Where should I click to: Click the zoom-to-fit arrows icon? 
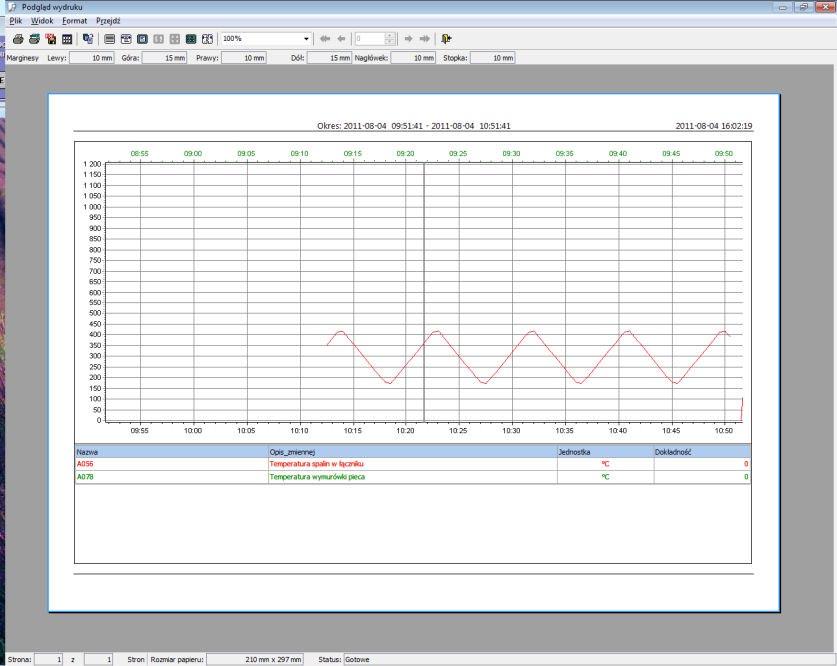click(x=207, y=39)
